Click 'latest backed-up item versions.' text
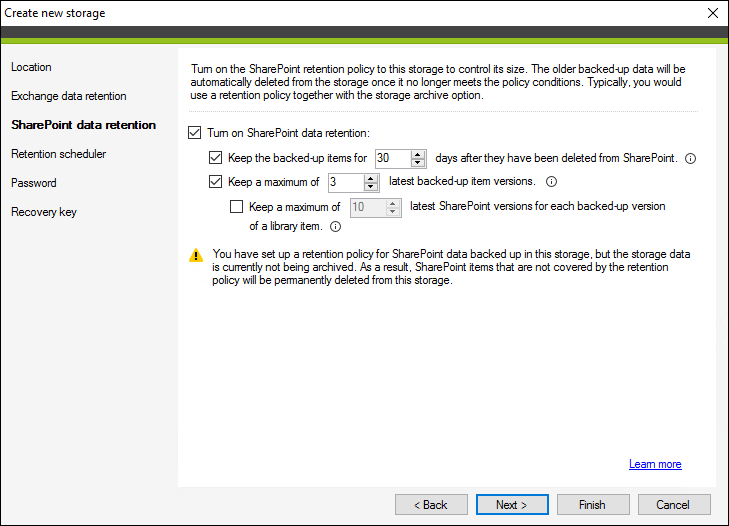The width and height of the screenshot is (729, 526). [x=462, y=181]
